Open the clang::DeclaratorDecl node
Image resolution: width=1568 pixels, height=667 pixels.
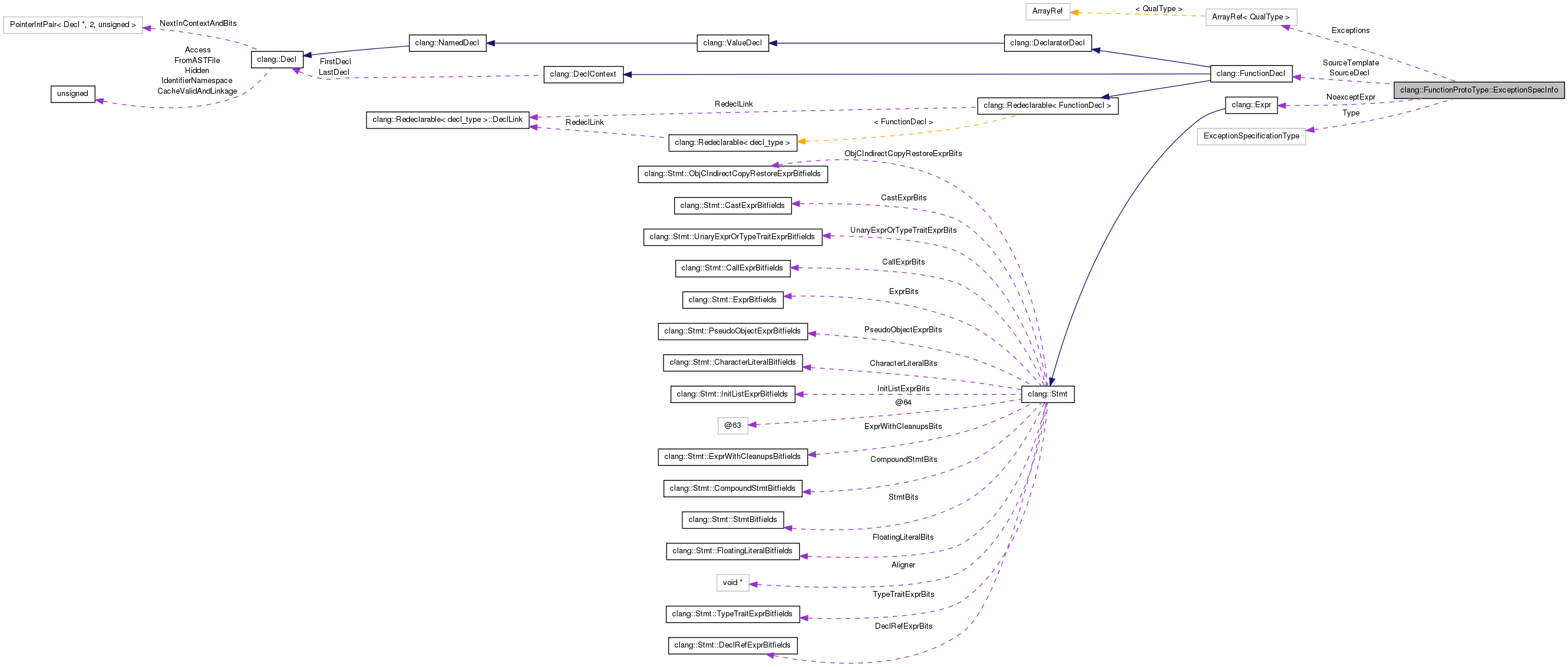(1047, 43)
